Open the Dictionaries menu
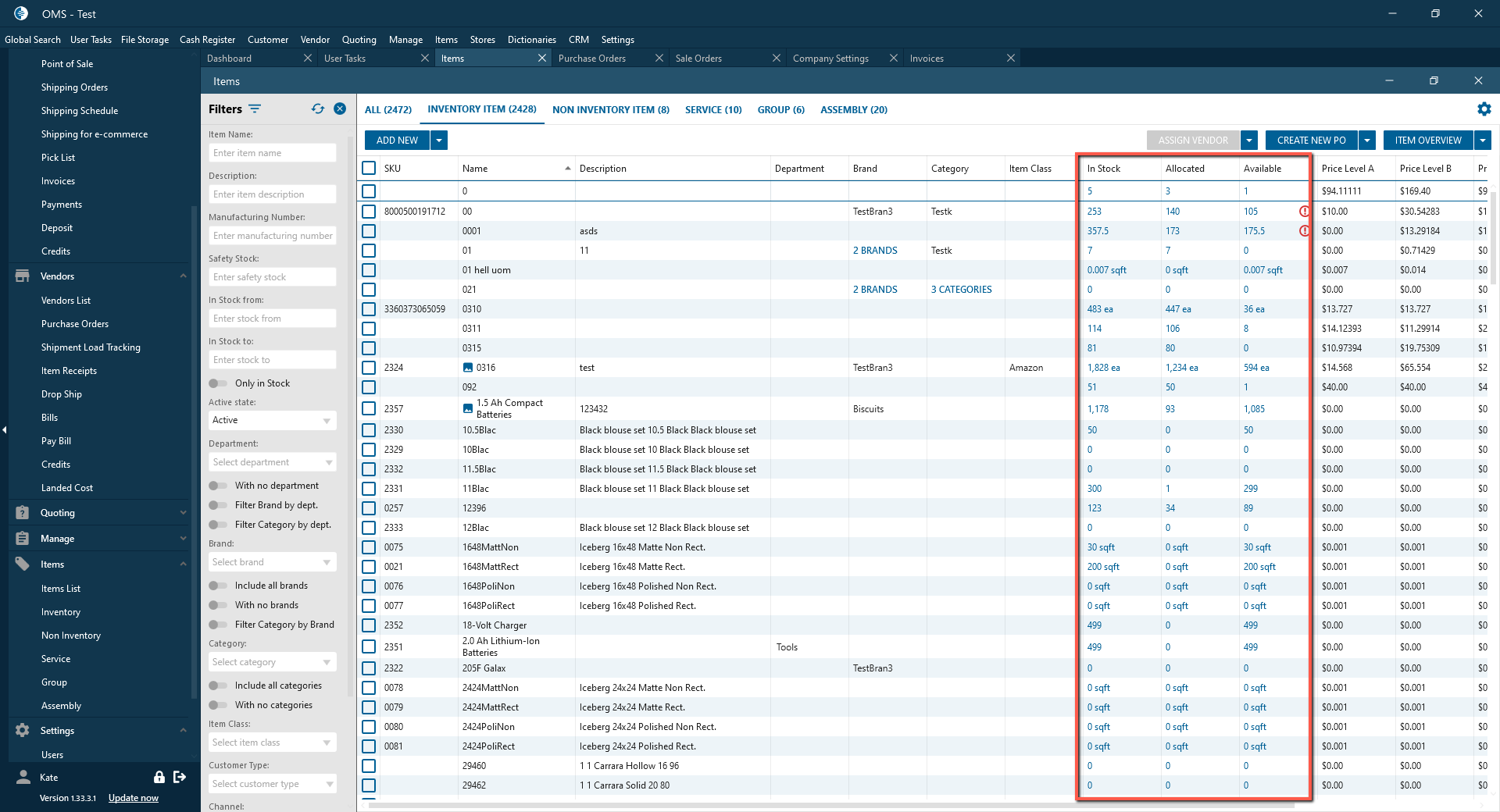 click(x=531, y=40)
